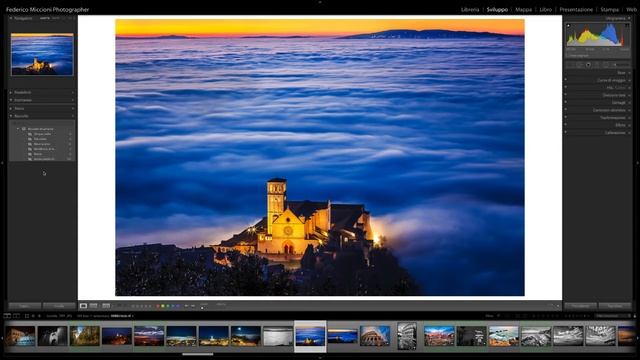
Task: Select the Graduated Filter tool
Action: 597,64
